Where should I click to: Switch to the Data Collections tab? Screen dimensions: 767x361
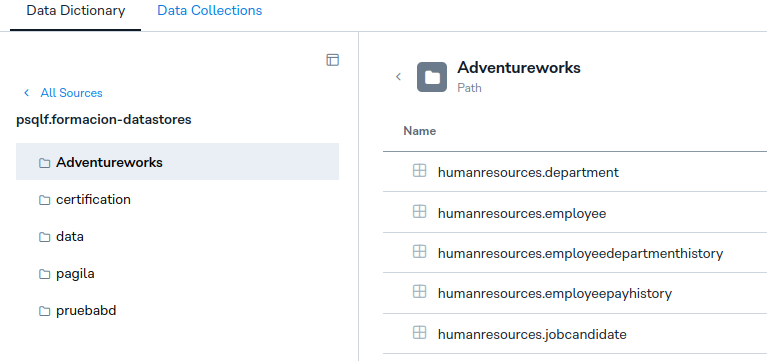tap(209, 11)
